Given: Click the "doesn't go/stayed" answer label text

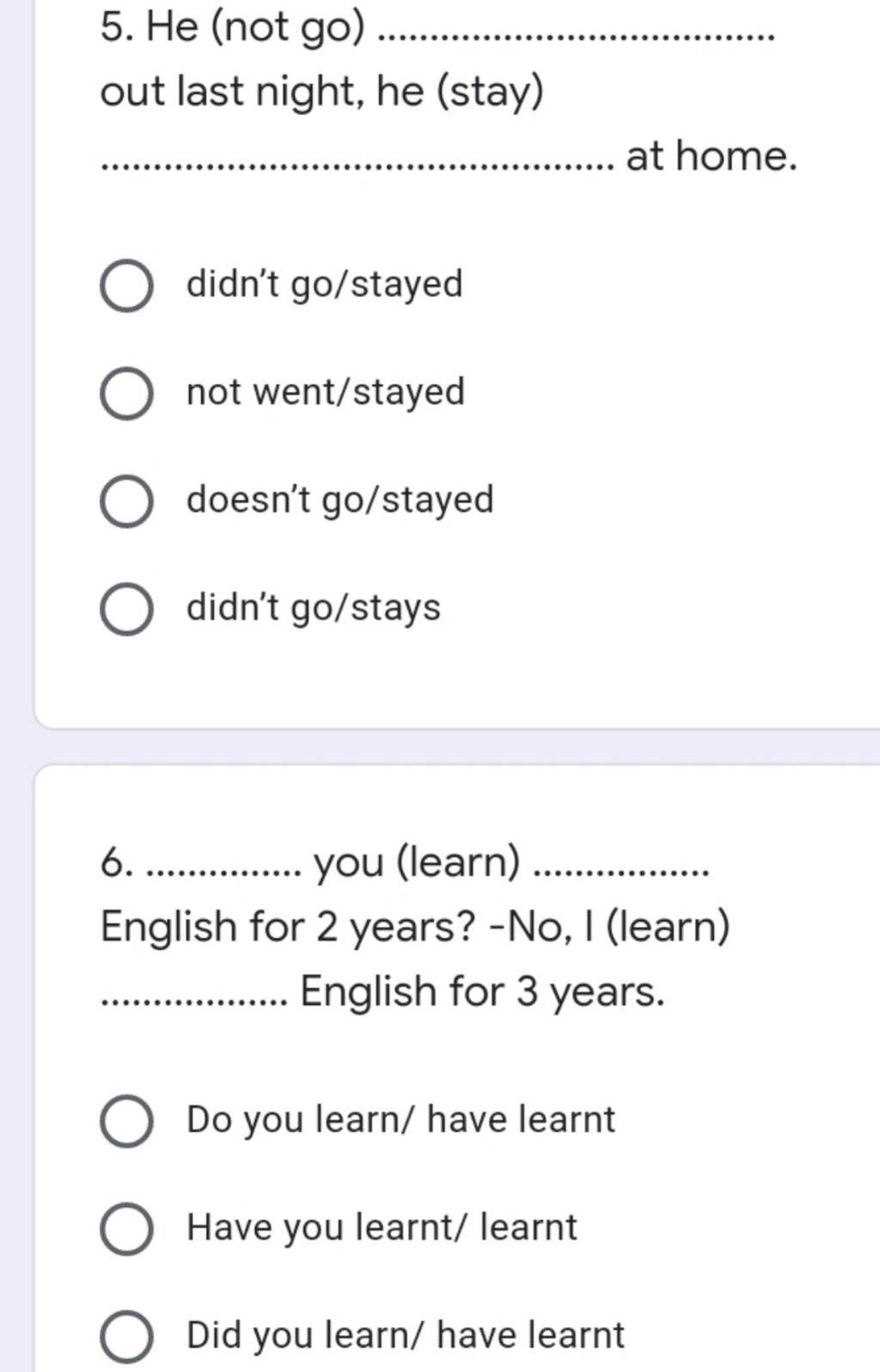Looking at the screenshot, I should click(340, 500).
